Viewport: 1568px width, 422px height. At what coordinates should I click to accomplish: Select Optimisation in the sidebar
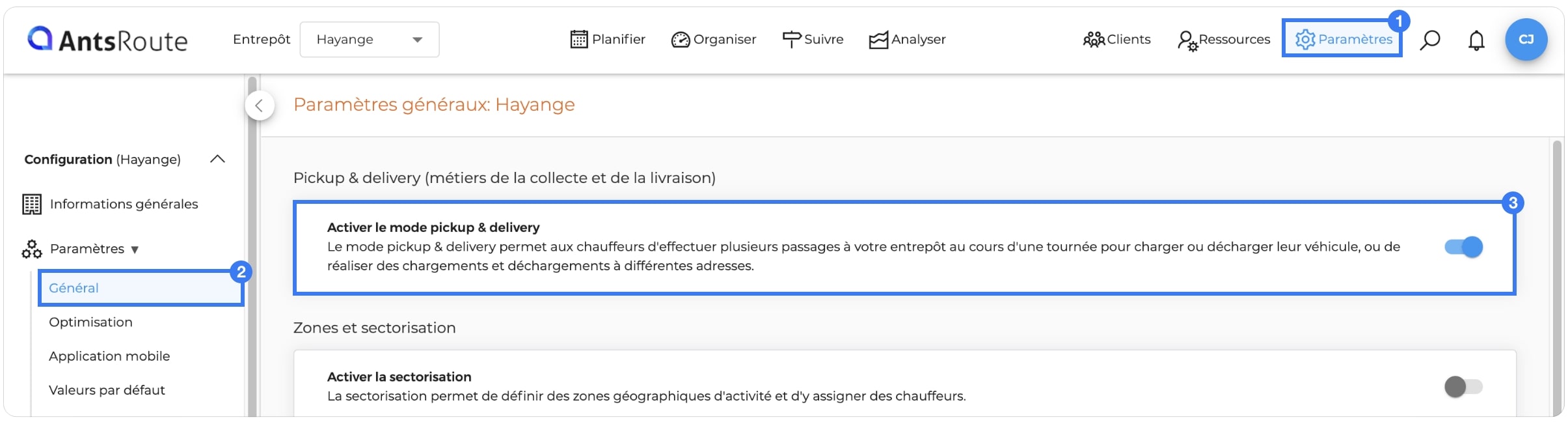point(90,322)
